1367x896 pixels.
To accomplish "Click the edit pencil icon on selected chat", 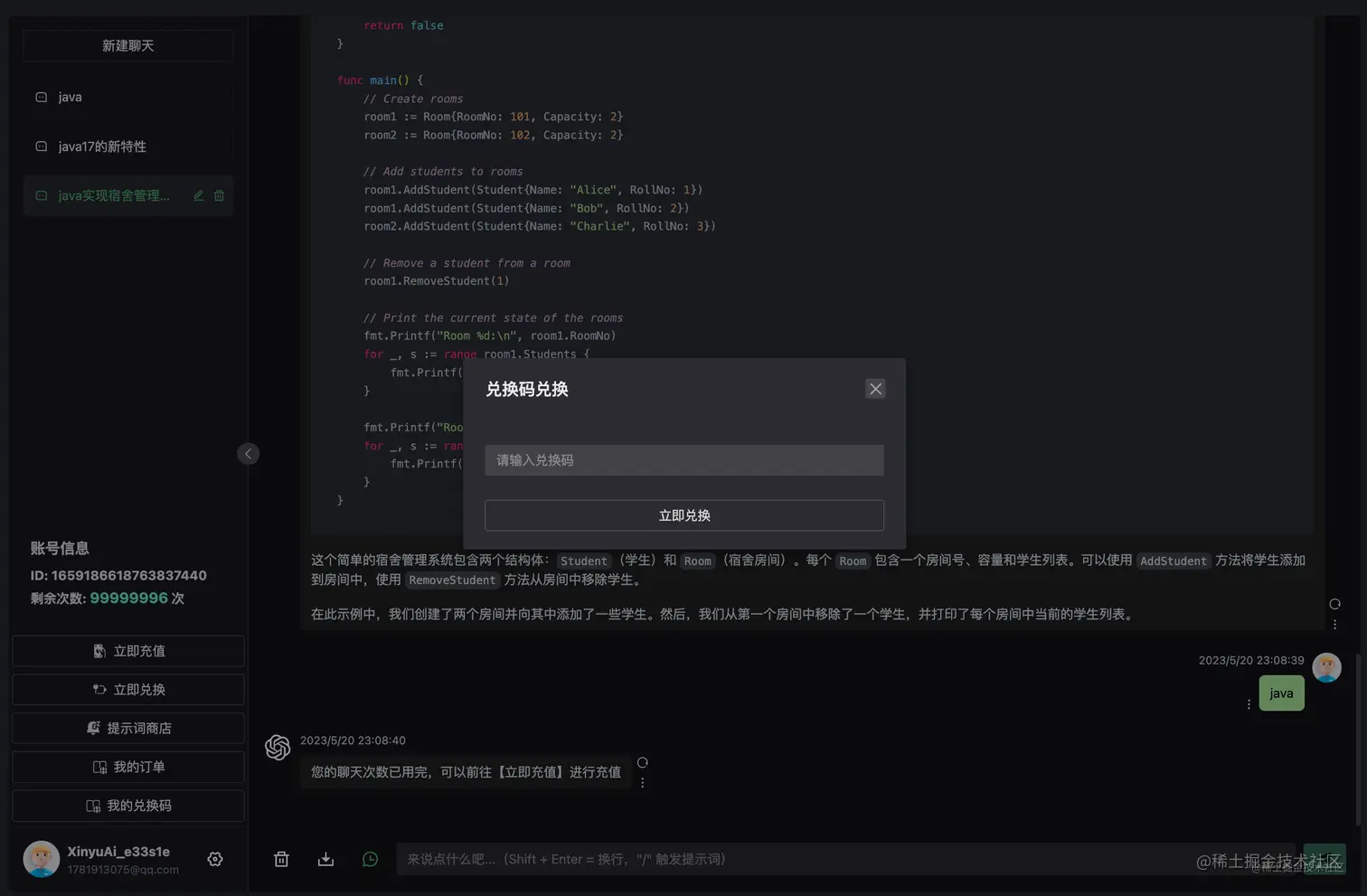I will pyautogui.click(x=198, y=195).
